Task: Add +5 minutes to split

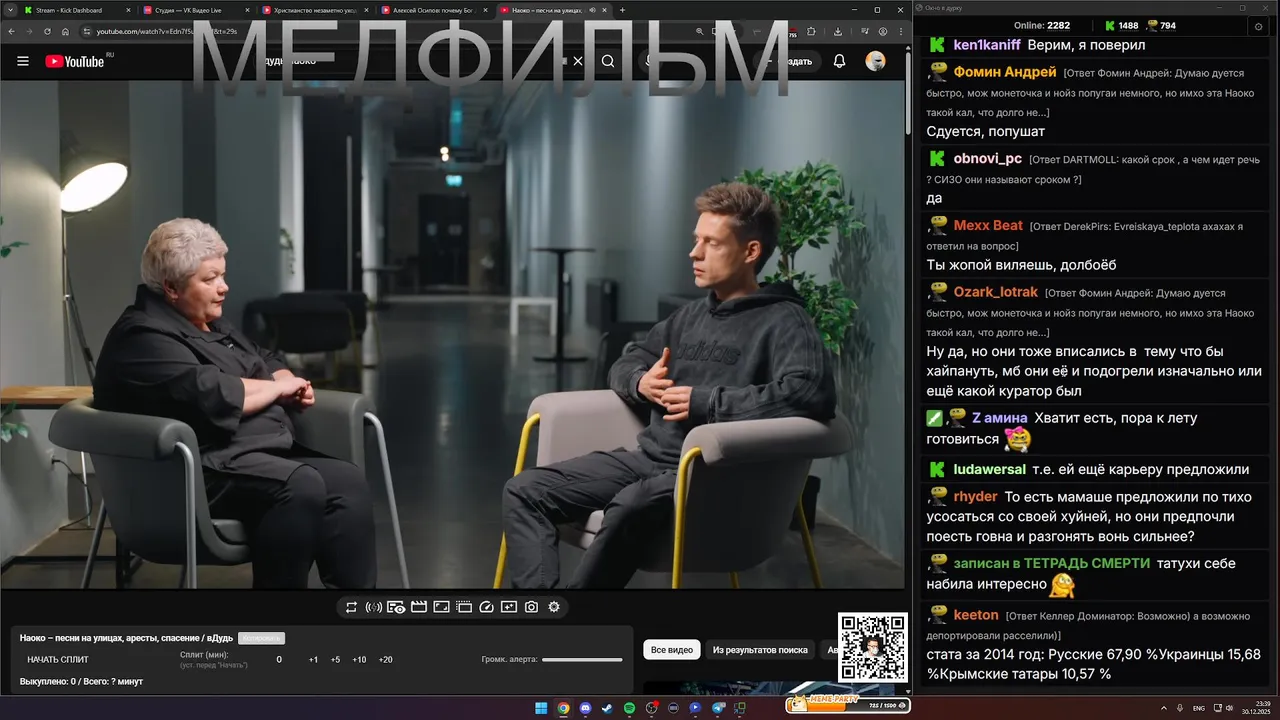Action: (335, 659)
